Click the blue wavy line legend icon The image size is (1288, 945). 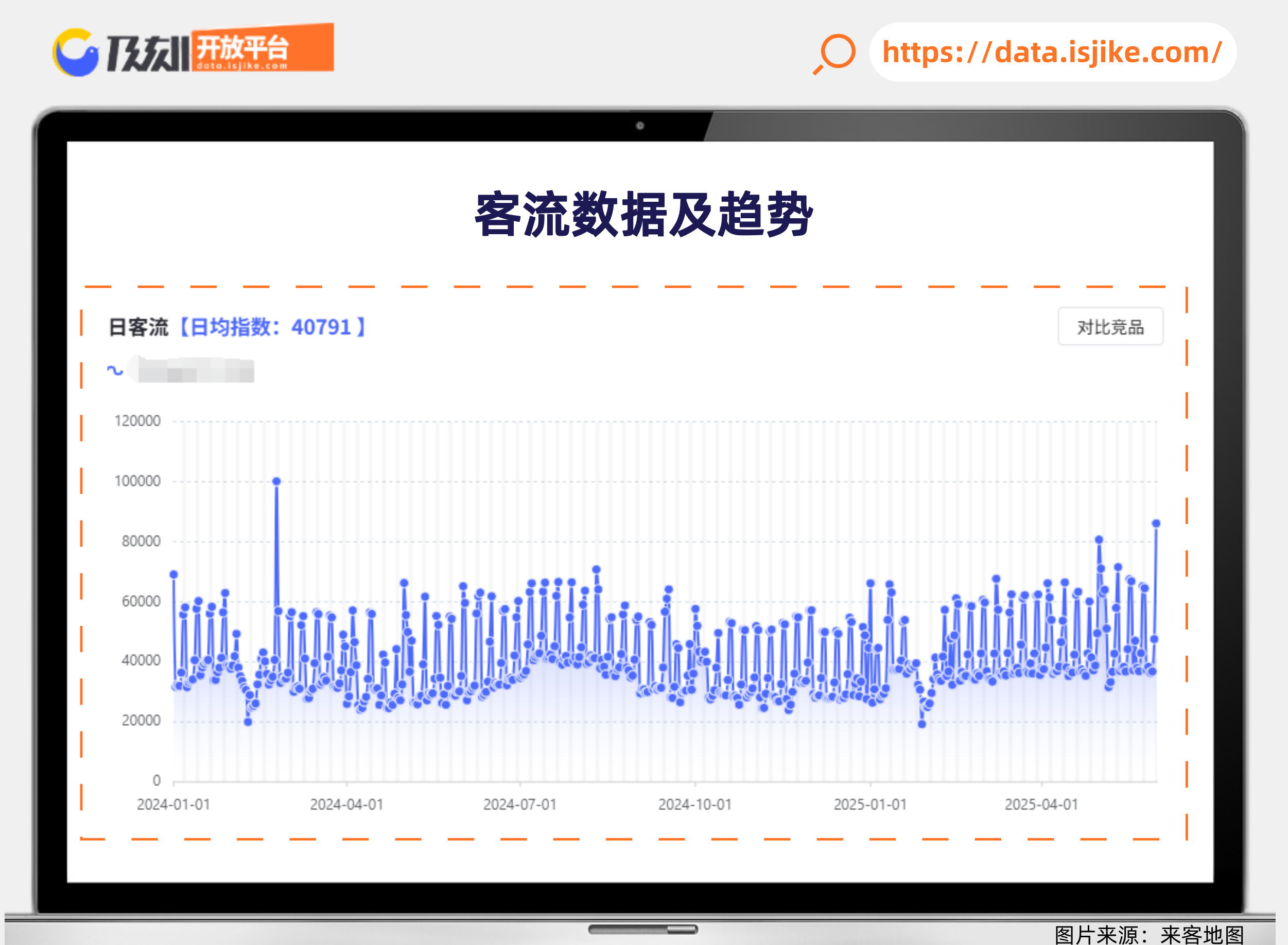tap(115, 370)
